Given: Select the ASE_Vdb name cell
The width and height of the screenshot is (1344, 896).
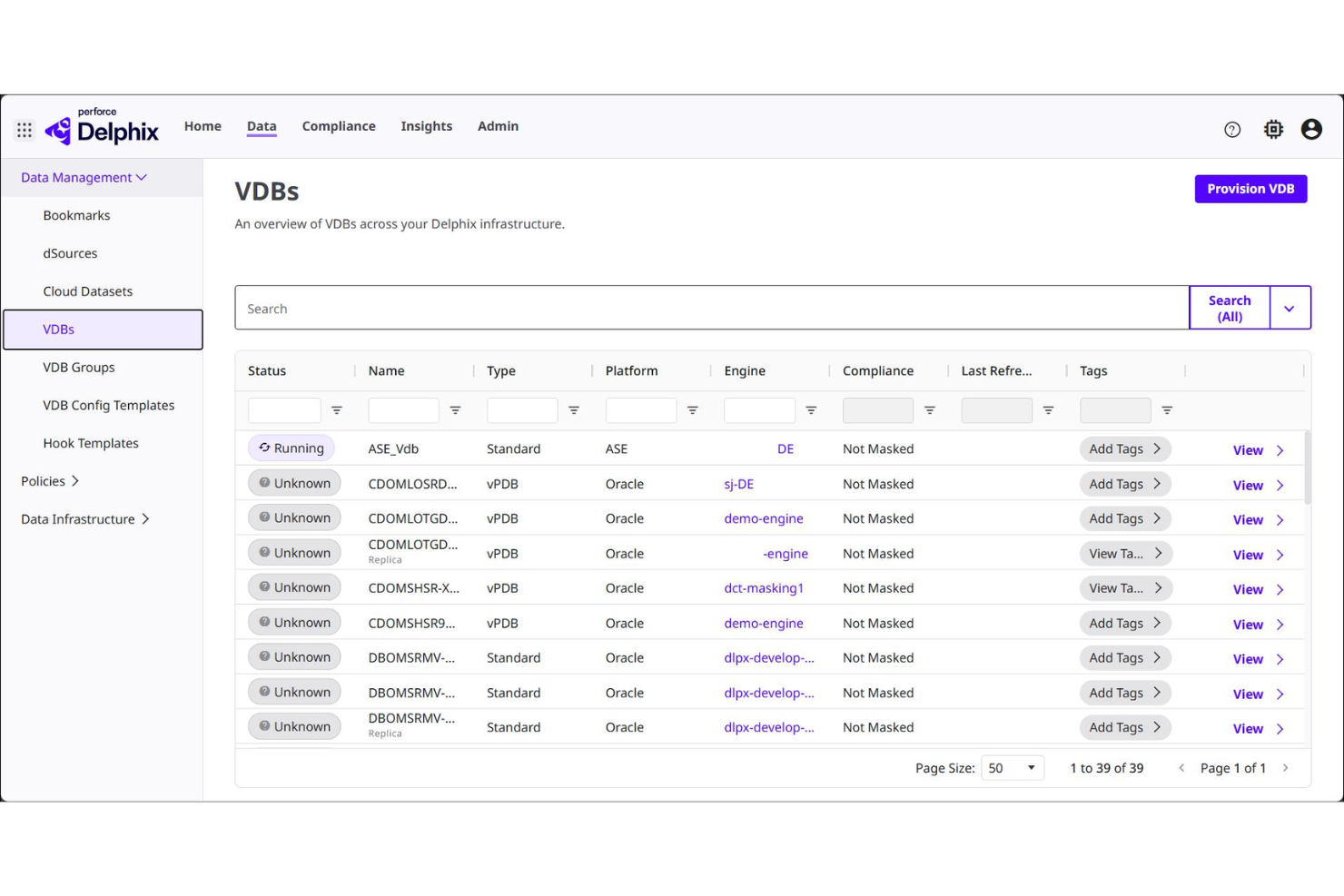Looking at the screenshot, I should (x=393, y=448).
